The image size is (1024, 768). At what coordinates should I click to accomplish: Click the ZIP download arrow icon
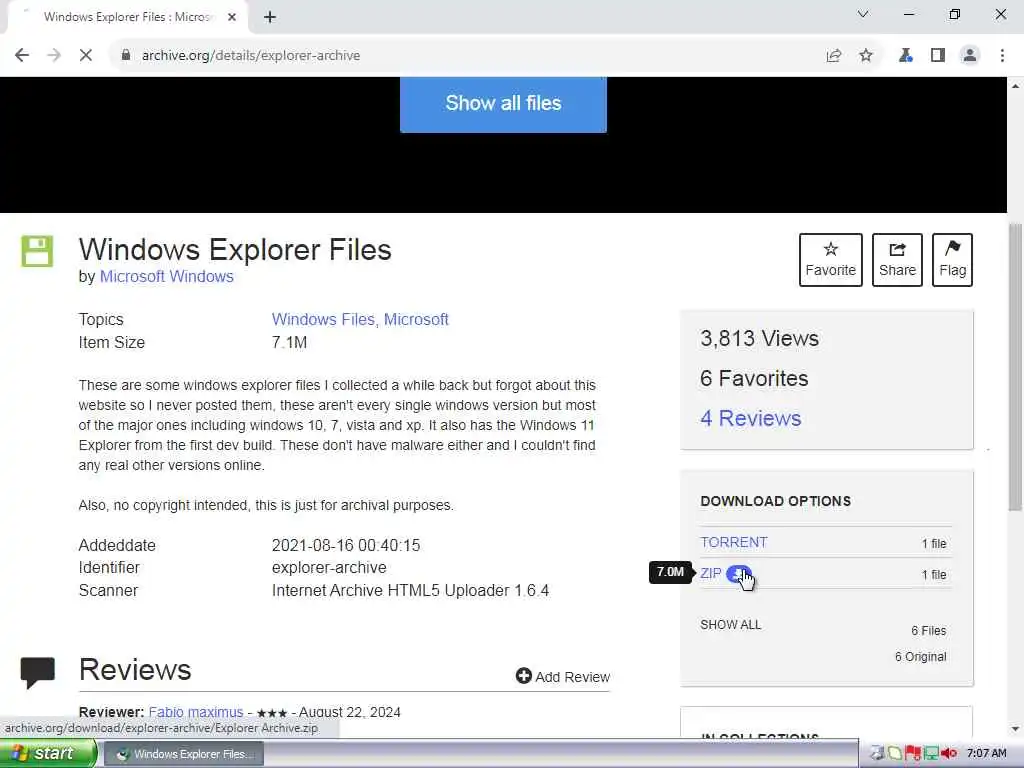[739, 574]
